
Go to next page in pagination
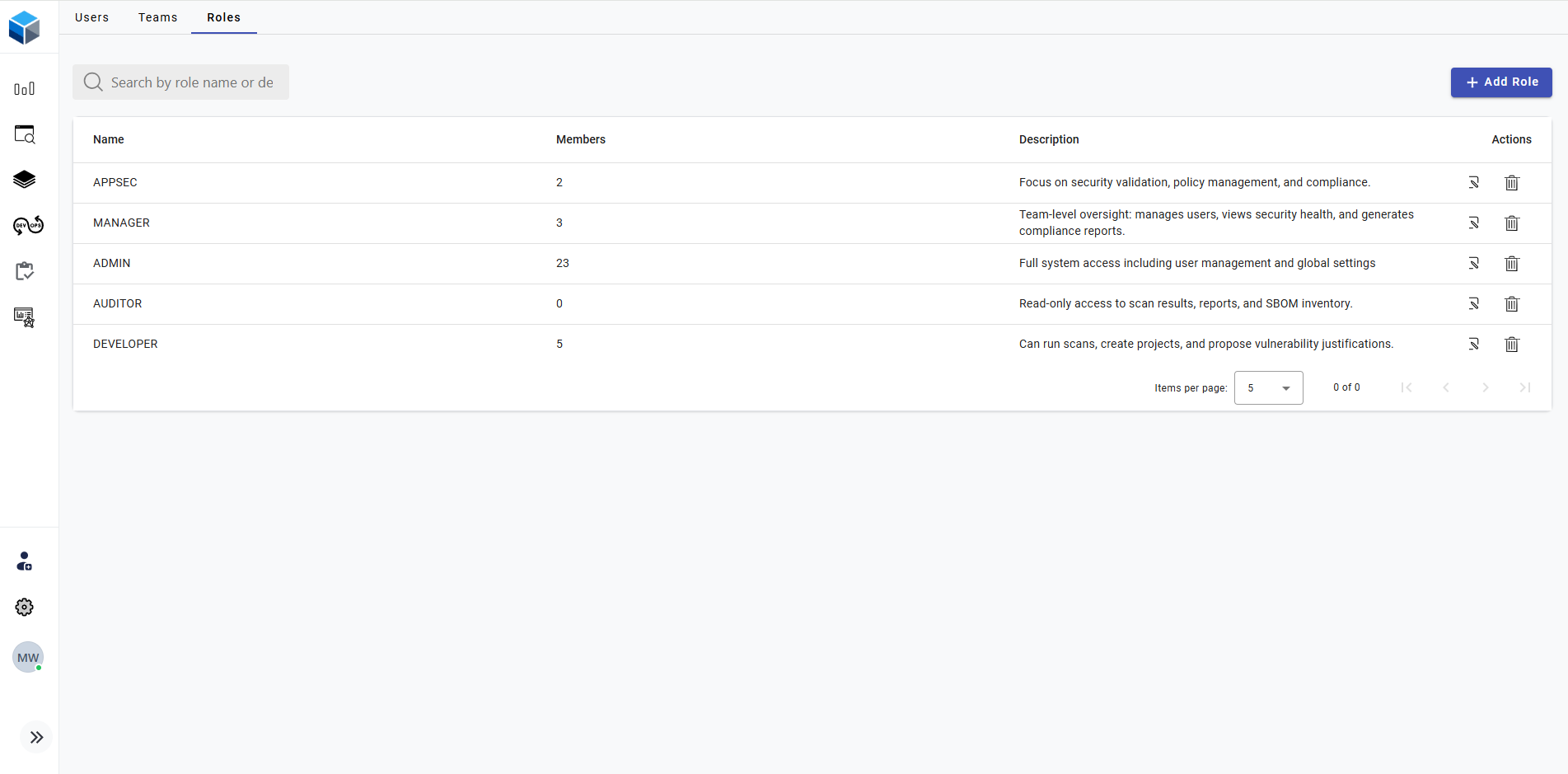(1485, 388)
